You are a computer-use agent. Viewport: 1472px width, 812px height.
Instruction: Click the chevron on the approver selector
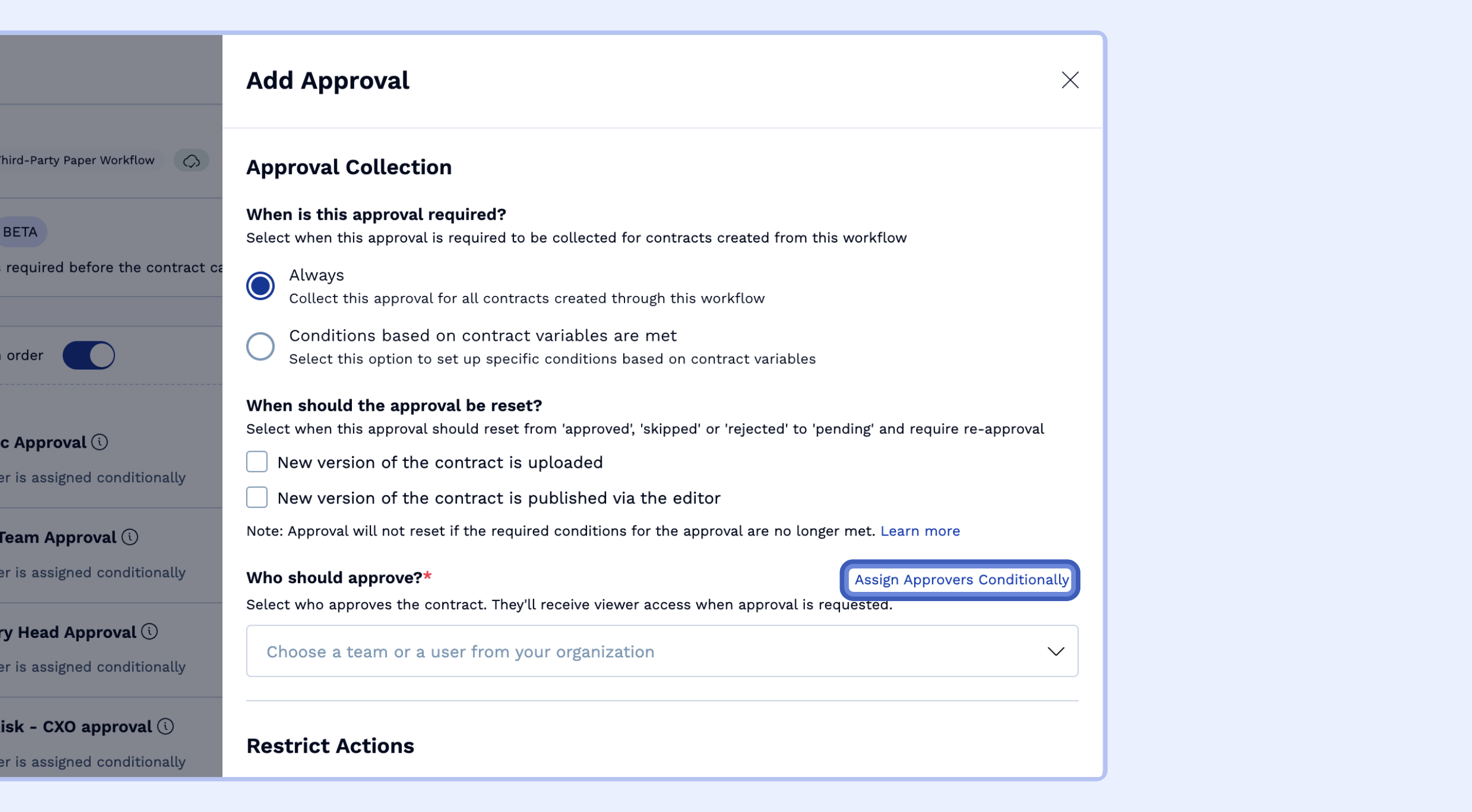[1056, 651]
